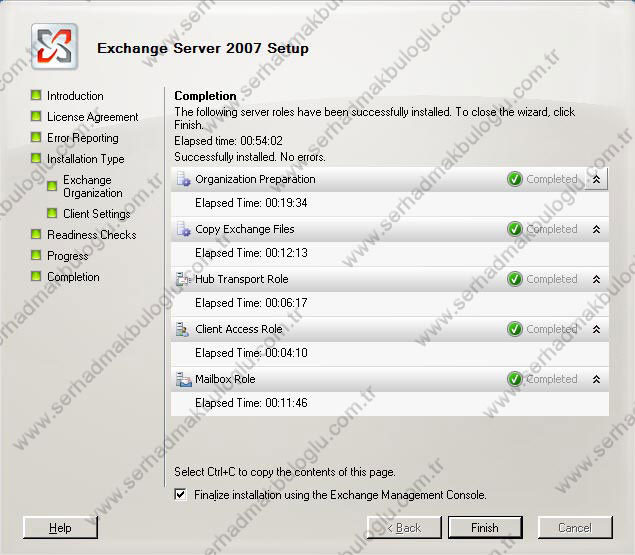Select the Error Reporting wizard step

(x=83, y=138)
